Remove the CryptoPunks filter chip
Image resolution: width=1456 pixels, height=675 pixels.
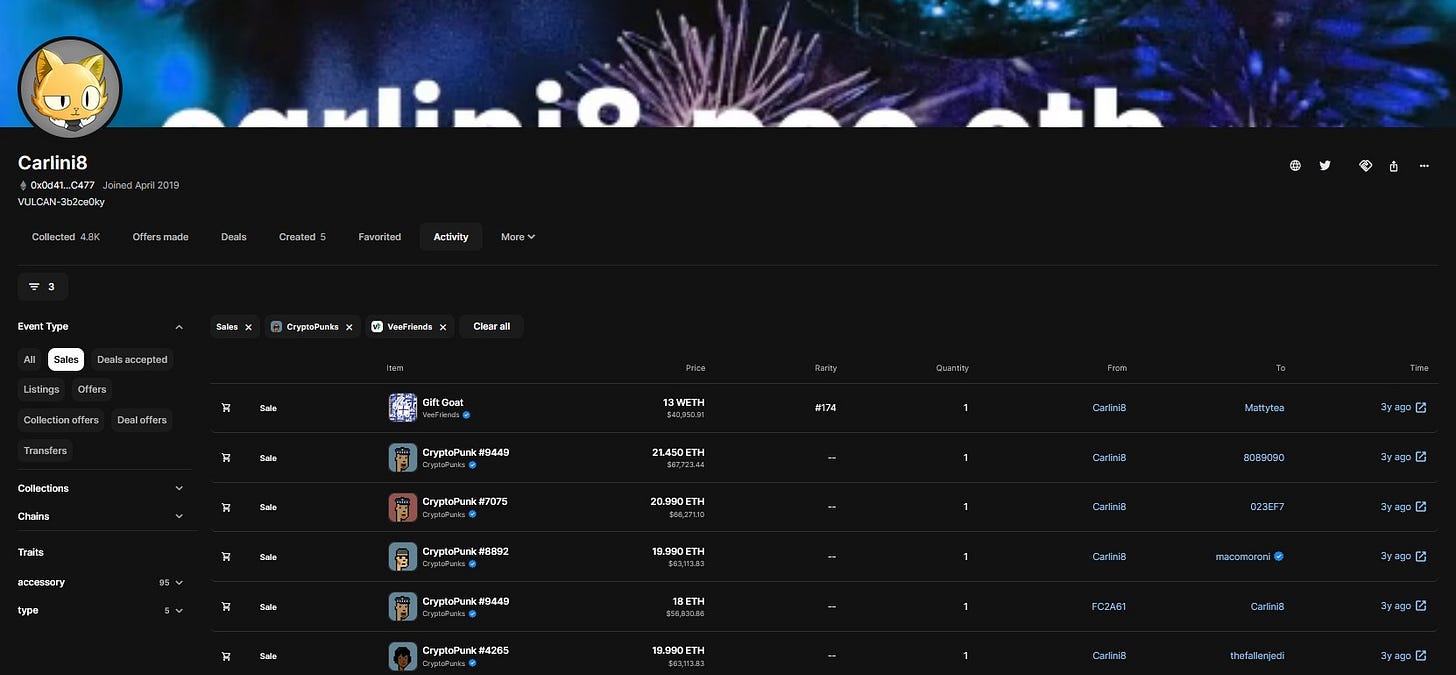tap(349, 327)
